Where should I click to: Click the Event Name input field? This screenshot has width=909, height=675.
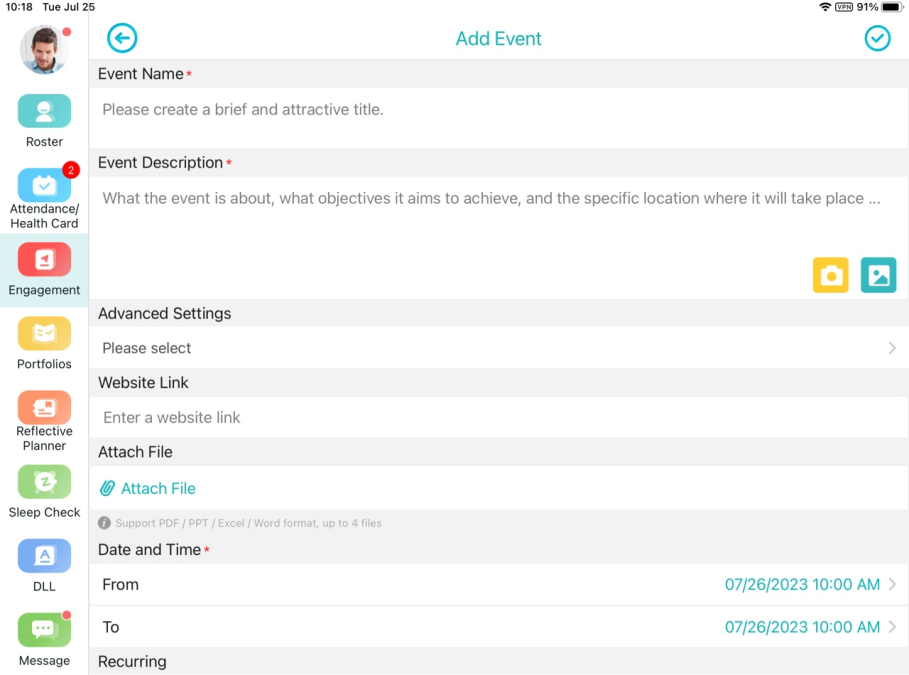pos(499,118)
